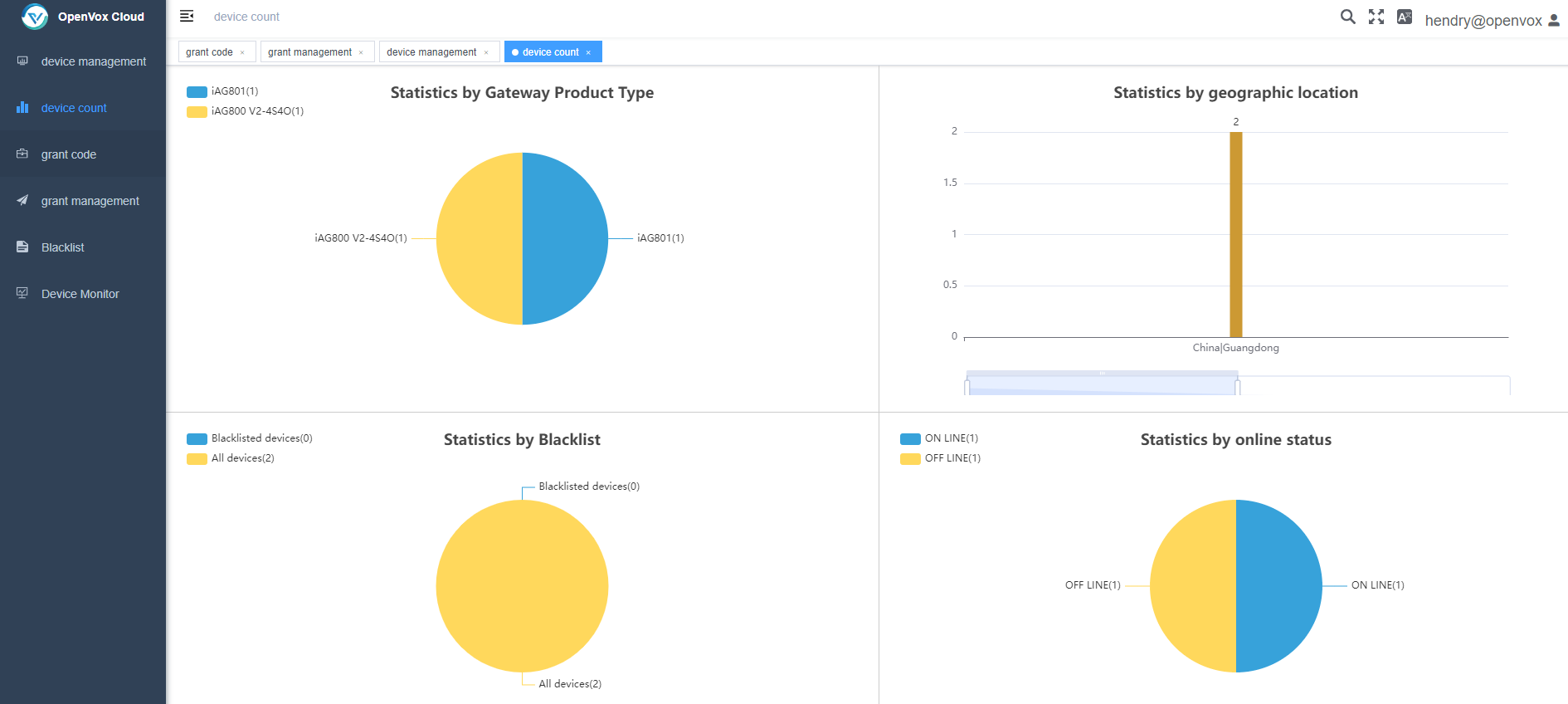Open device count in the sidebar
Screen dimensions: 1568x704
coord(83,108)
